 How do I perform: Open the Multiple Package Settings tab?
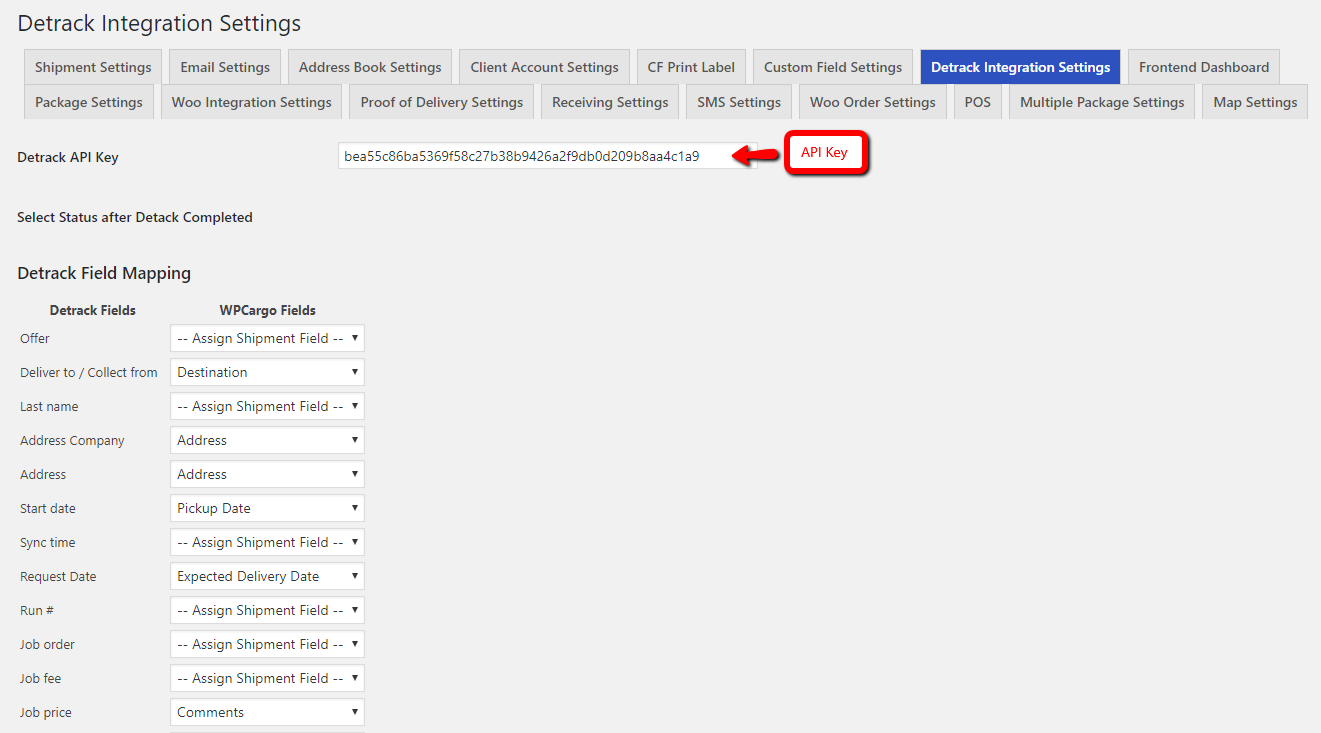(1102, 102)
